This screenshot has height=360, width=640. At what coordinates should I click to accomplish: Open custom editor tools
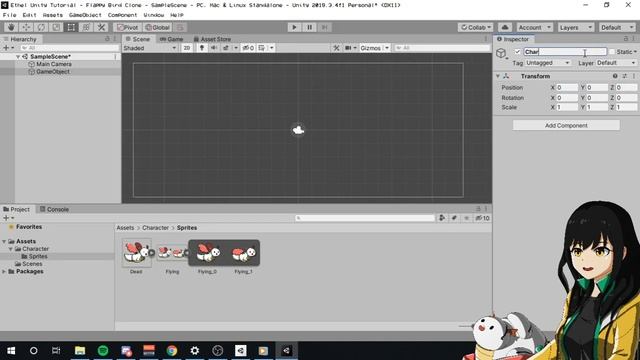102,27
